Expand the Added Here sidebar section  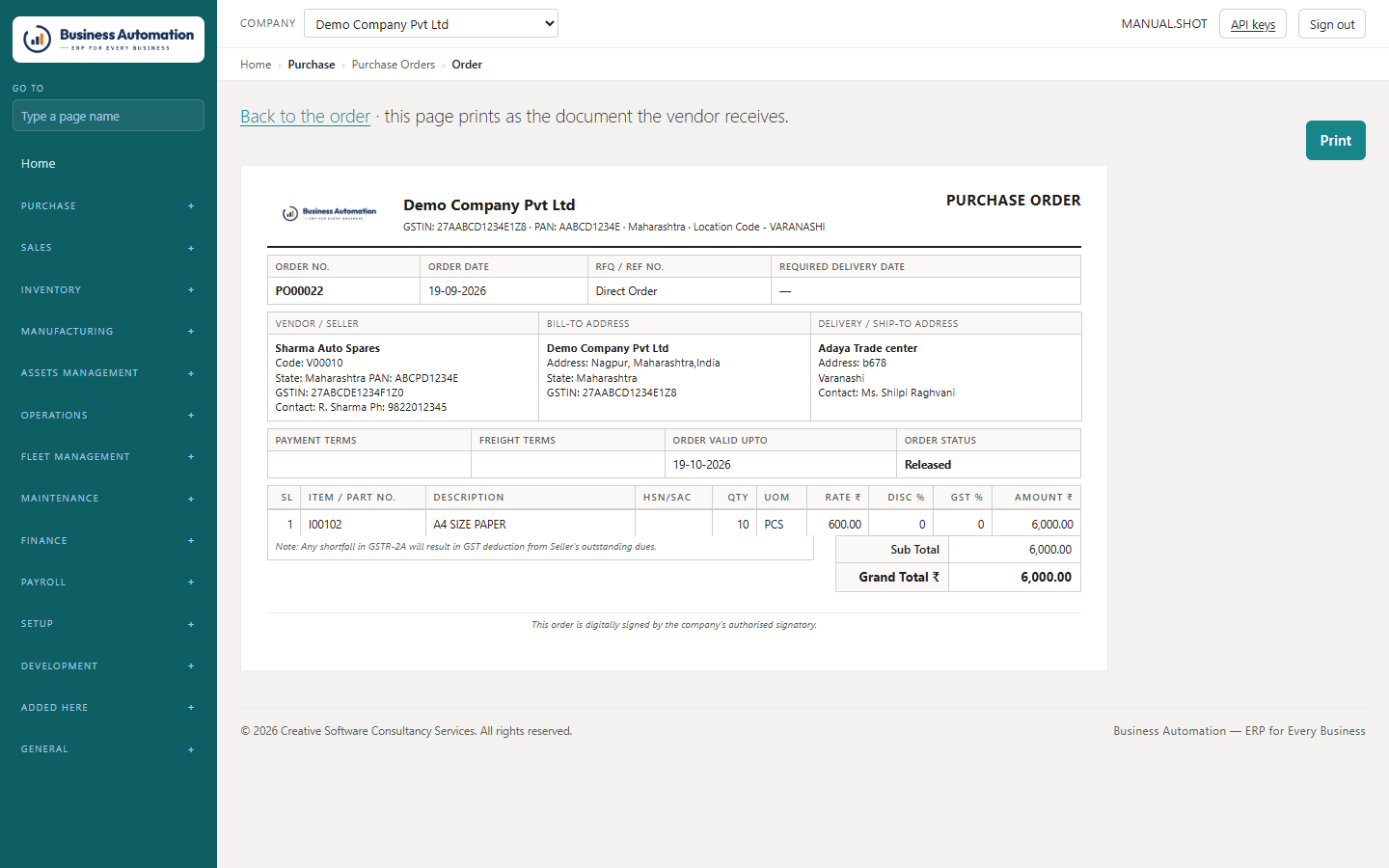click(108, 708)
